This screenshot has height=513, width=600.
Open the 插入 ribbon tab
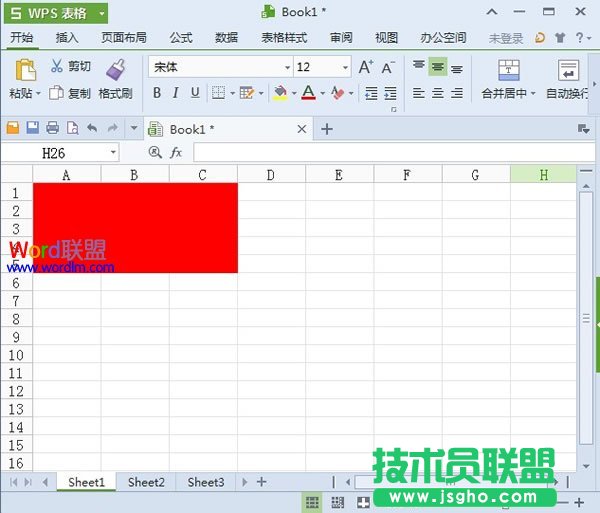click(67, 37)
